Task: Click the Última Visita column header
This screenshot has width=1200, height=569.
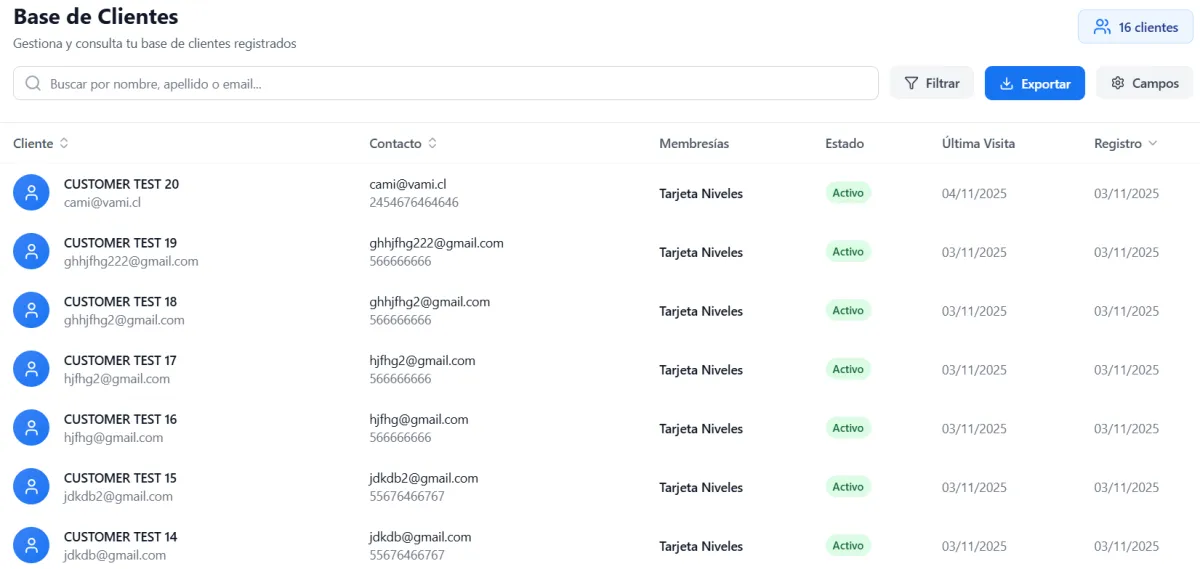Action: 978,144
